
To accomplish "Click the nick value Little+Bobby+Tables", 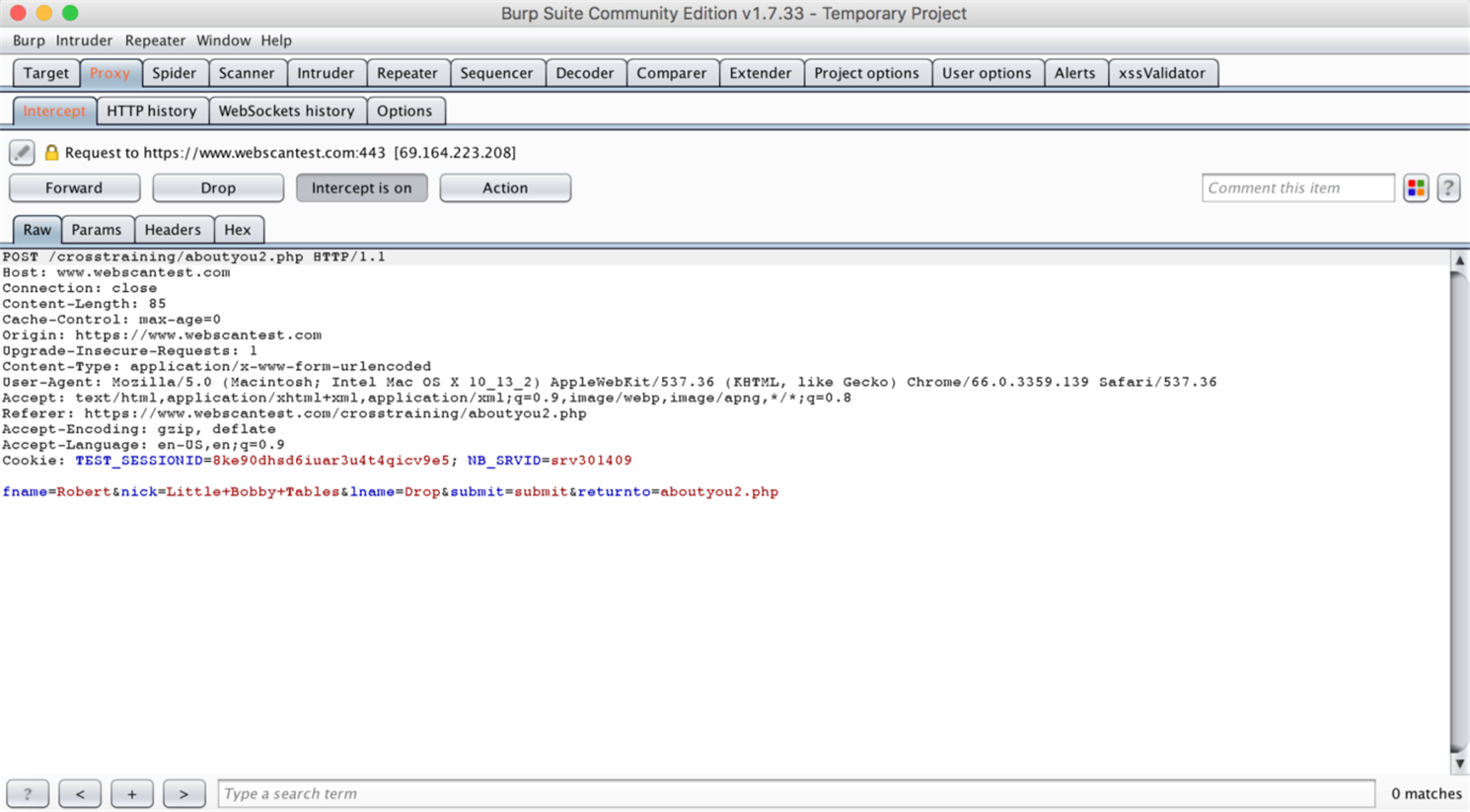I will (253, 492).
